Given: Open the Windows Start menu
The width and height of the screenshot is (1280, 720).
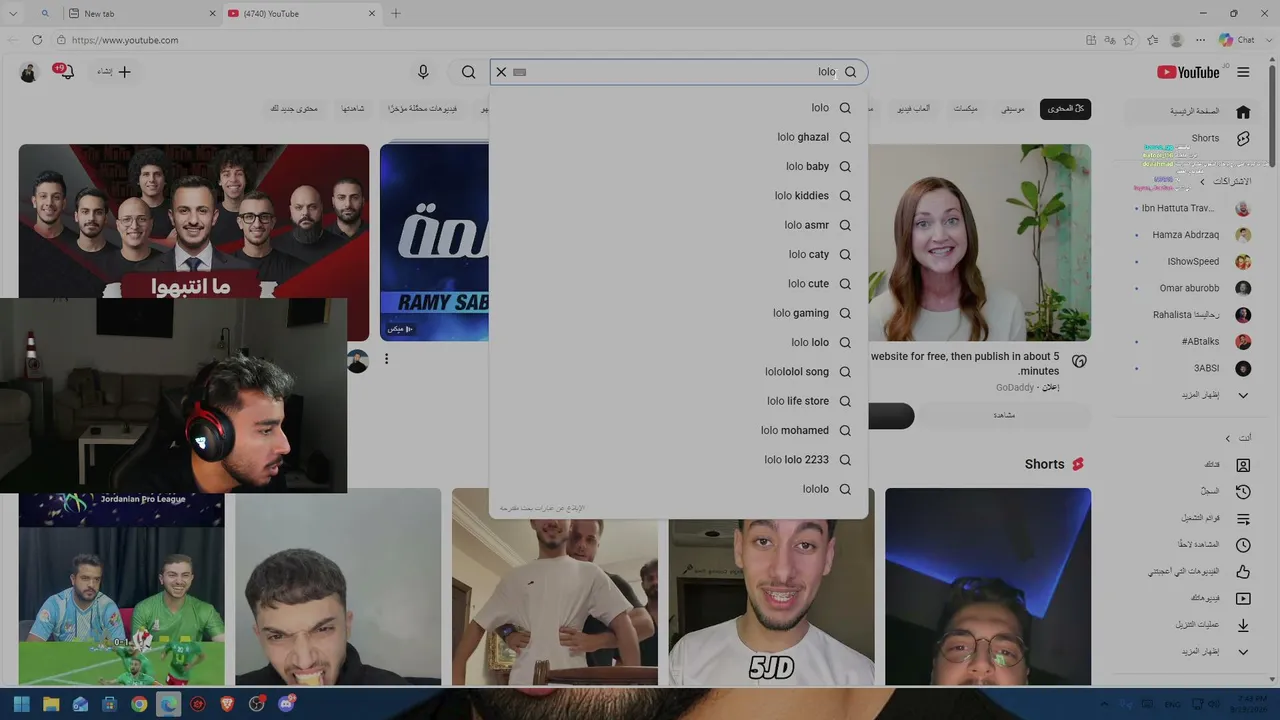Looking at the screenshot, I should coord(22,704).
